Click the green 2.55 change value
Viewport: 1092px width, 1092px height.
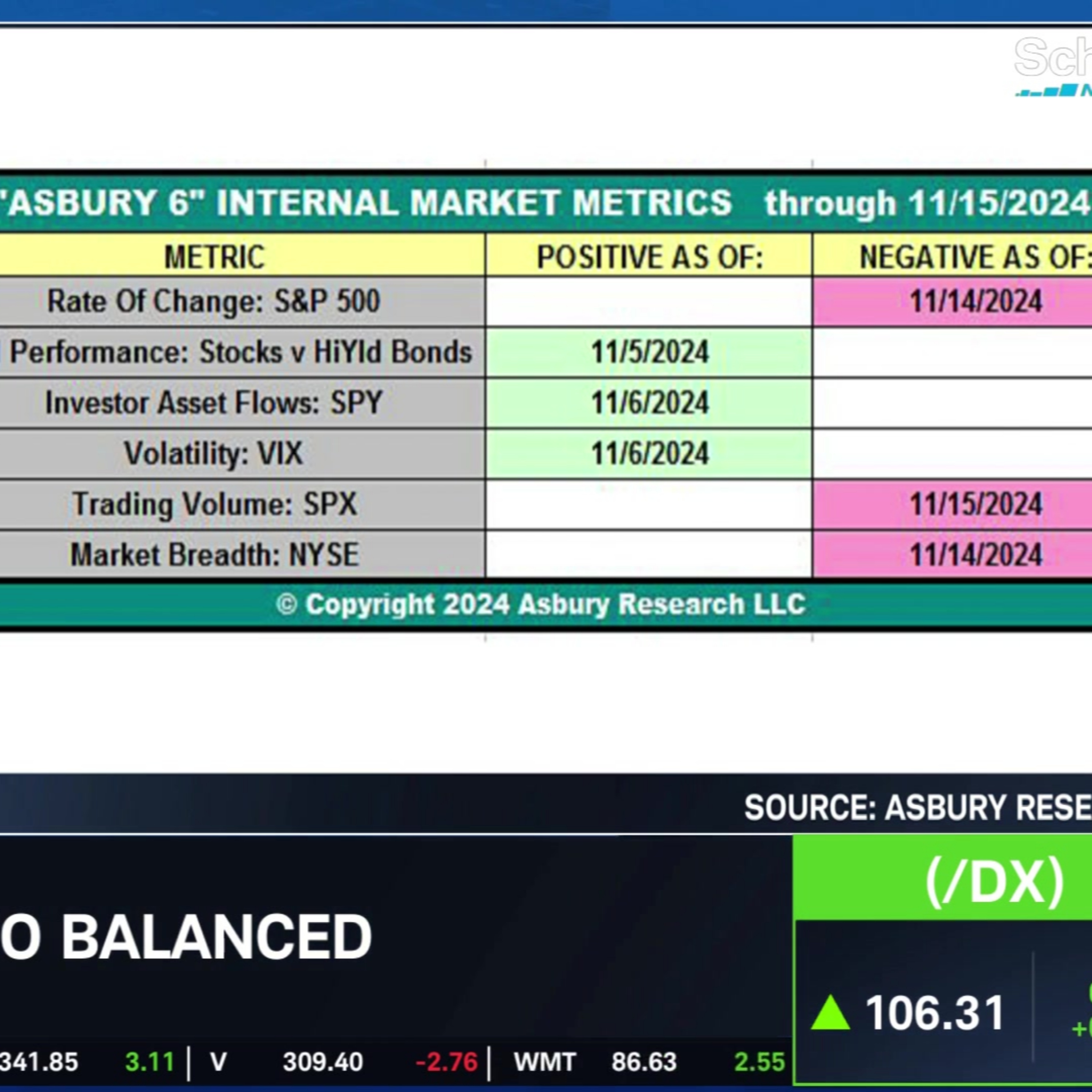tap(759, 1062)
